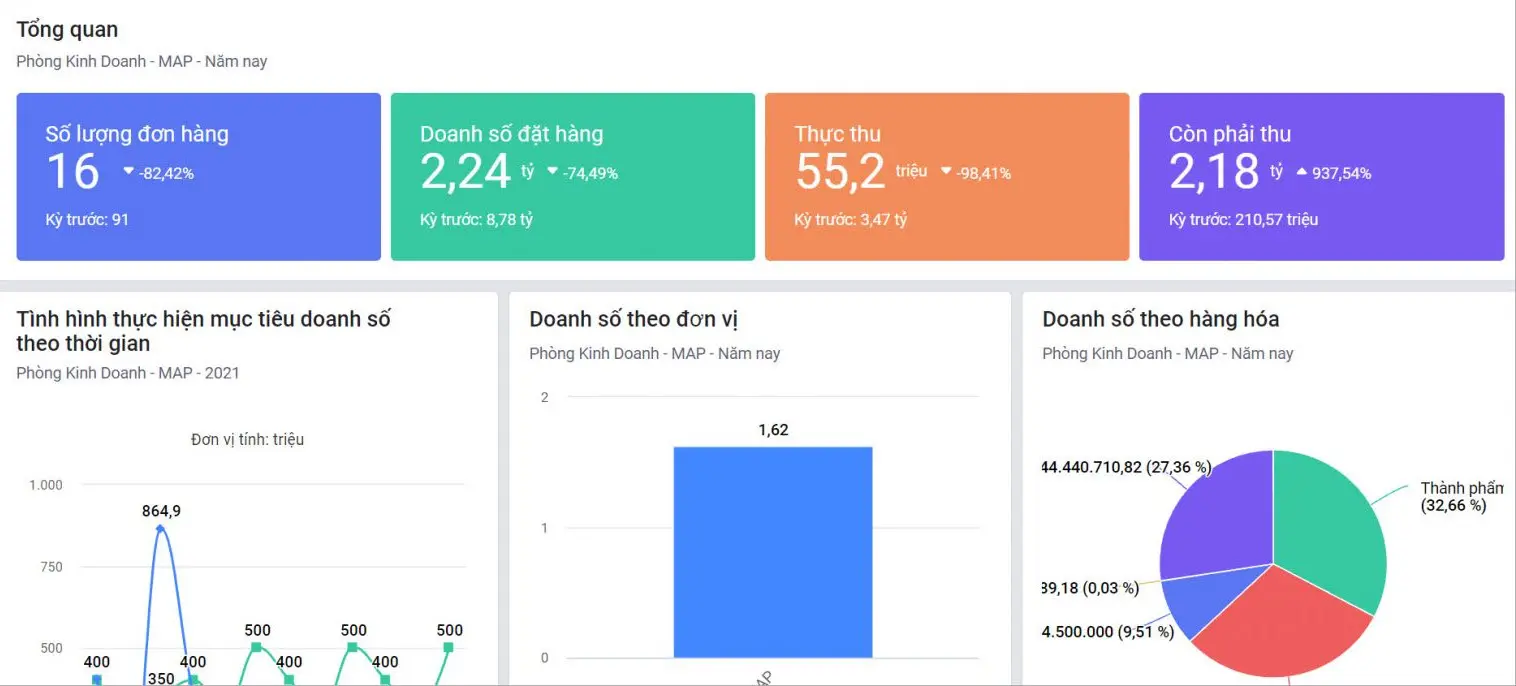
Task: Click the text Kỳ trước: 210,57 triệu
Action: (1243, 219)
